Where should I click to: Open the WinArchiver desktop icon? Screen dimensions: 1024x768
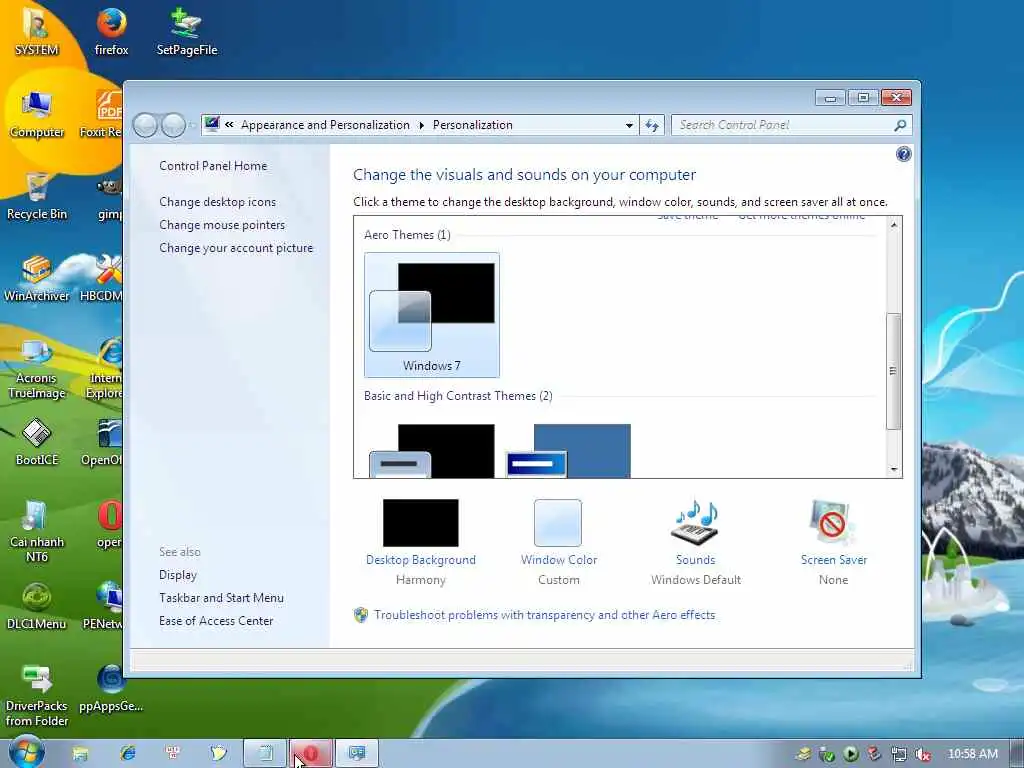point(37,278)
